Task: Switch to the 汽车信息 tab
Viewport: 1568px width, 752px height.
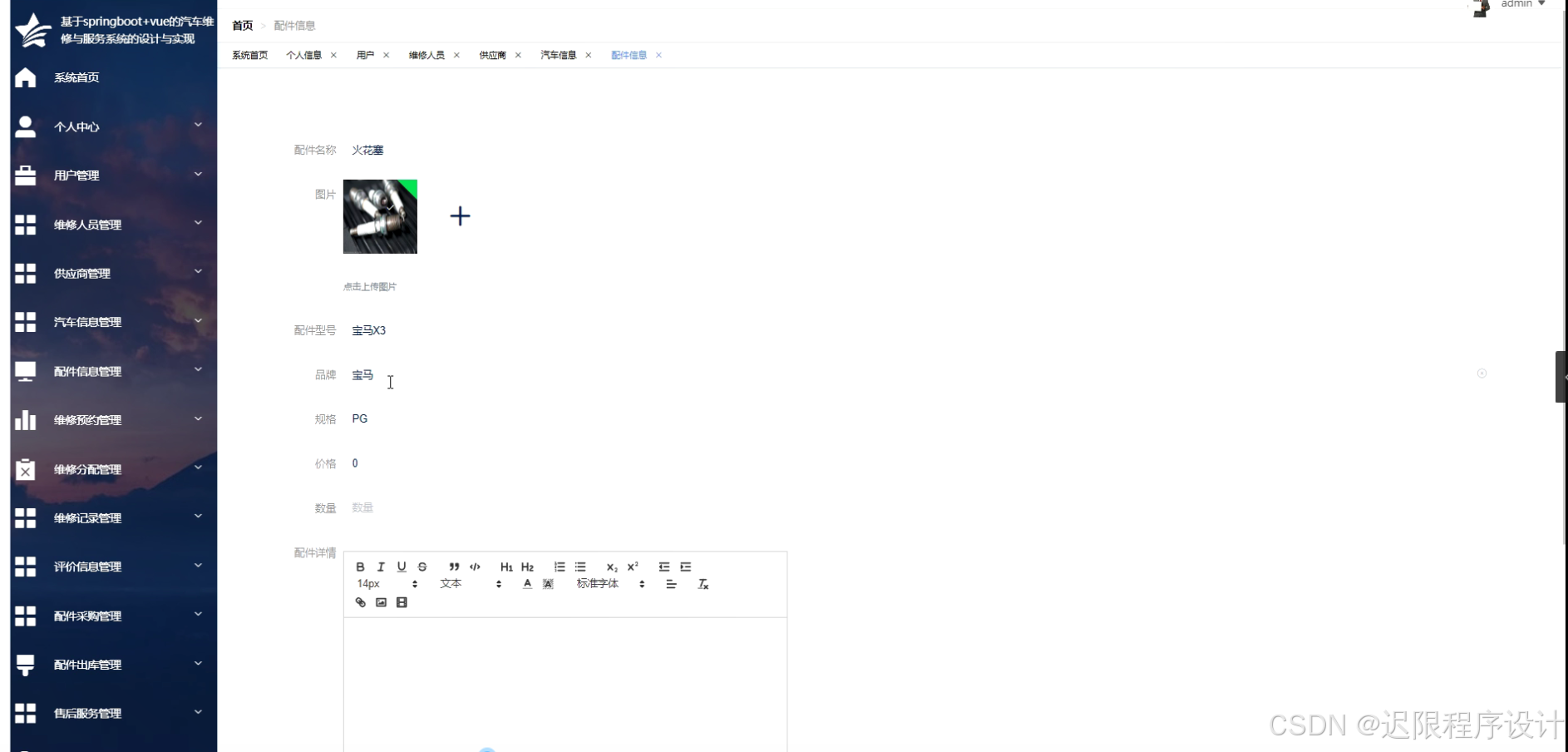Action: (558, 55)
